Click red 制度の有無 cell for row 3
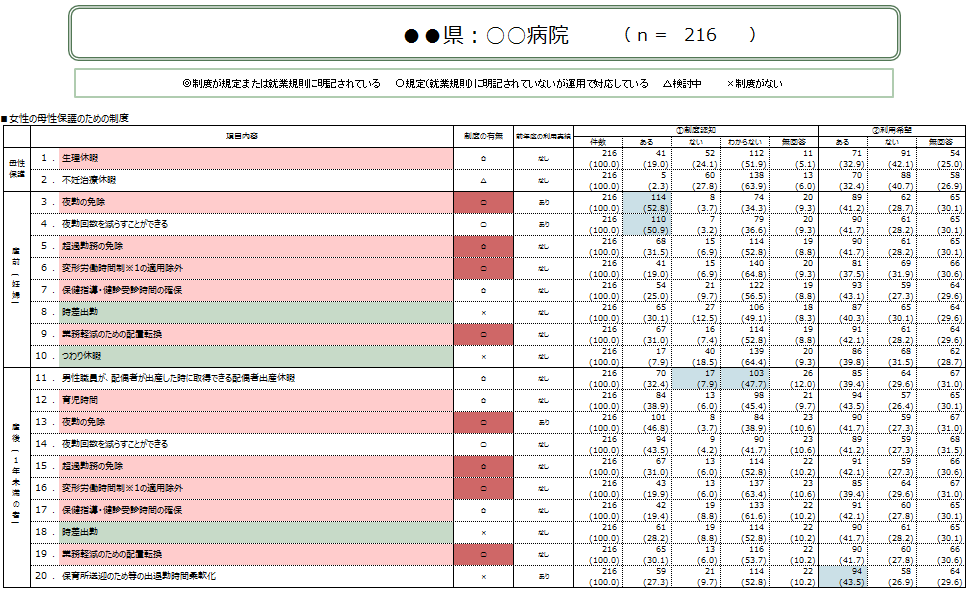Image resolution: width=968 pixels, height=590 pixels. coord(483,202)
